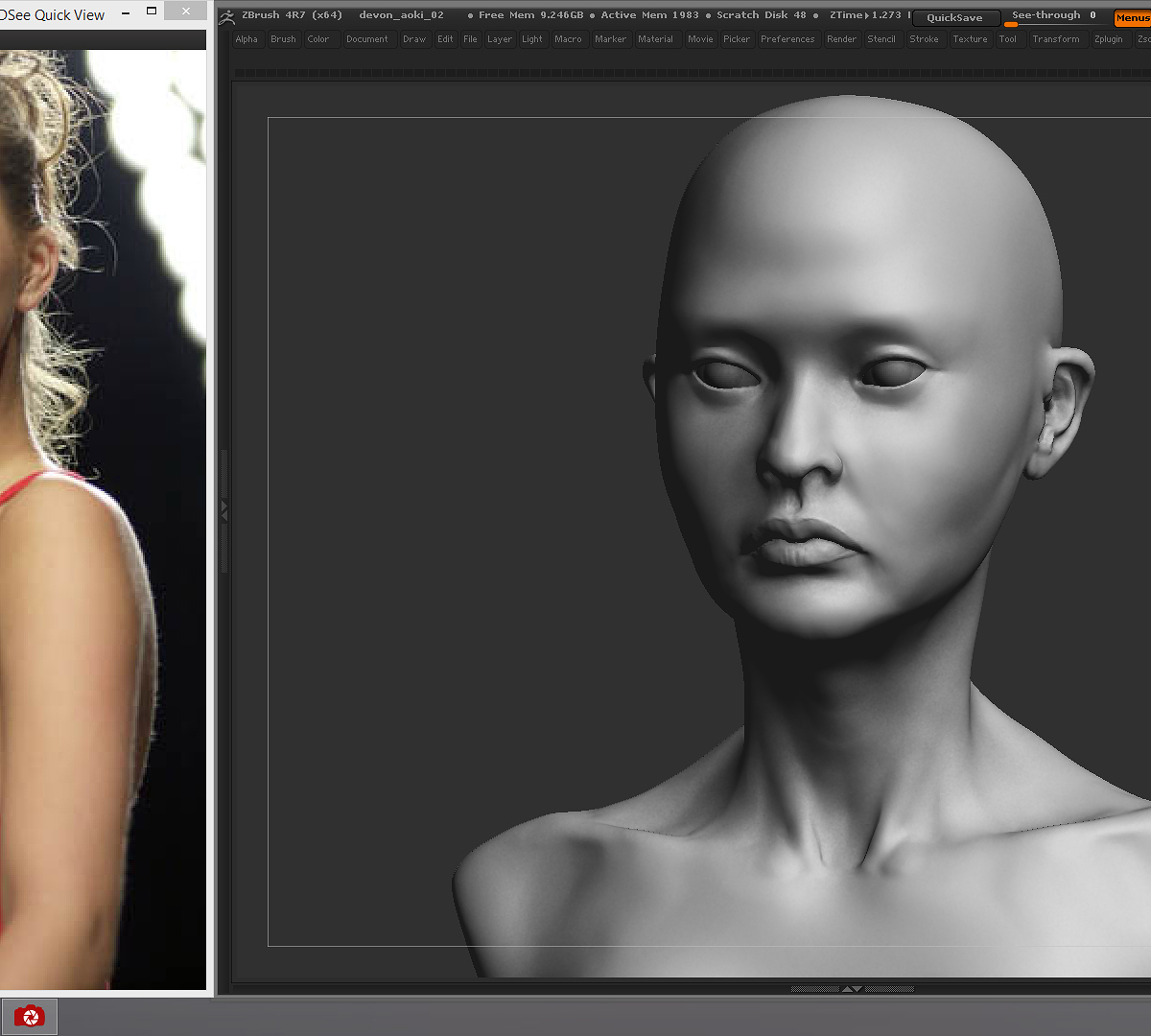The height and width of the screenshot is (1036, 1151).
Task: Open the Alpha menu in ZBrush
Action: [x=247, y=39]
